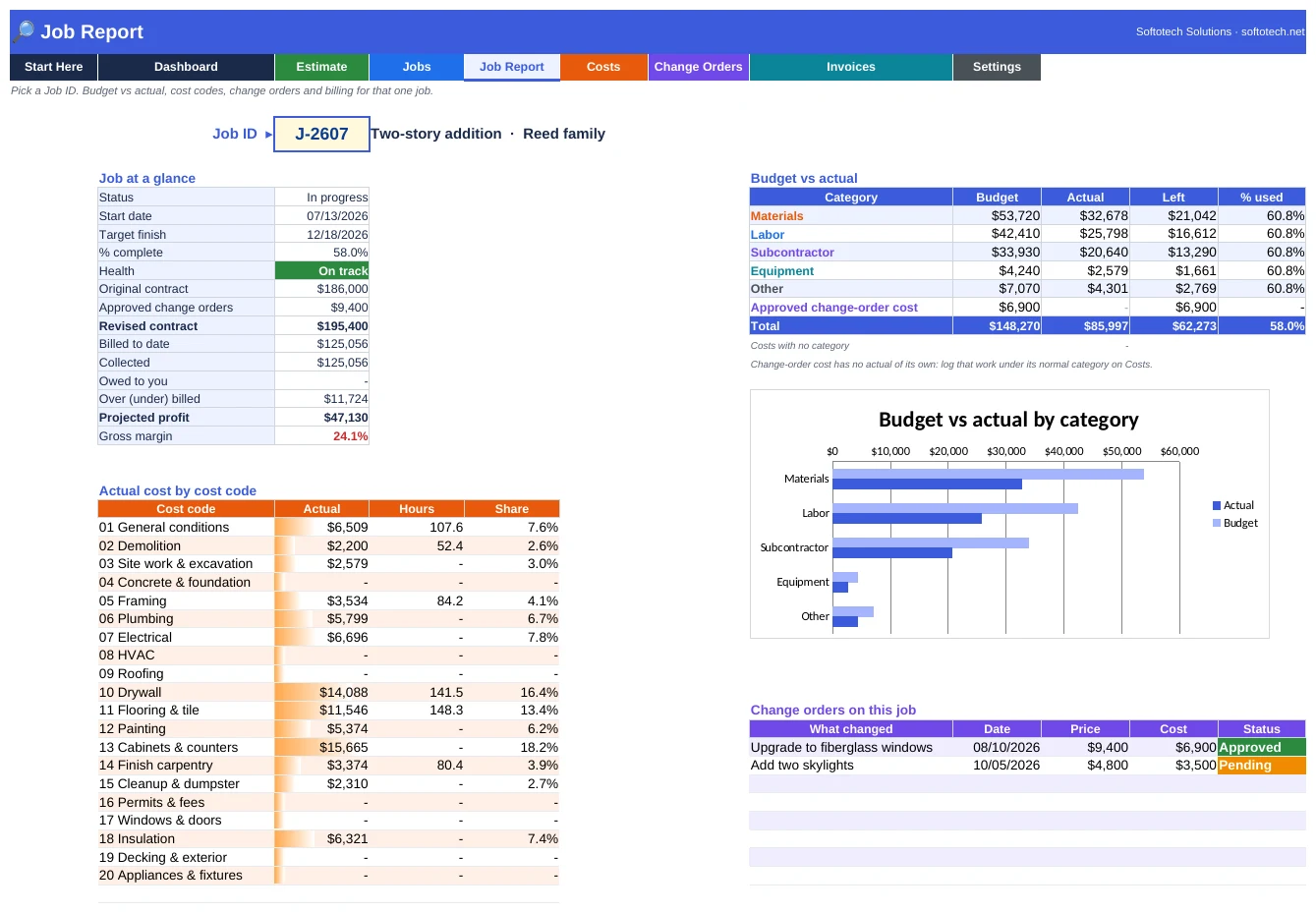Click the What changed column header
This screenshot has height=913, width=1316.
coord(851,729)
